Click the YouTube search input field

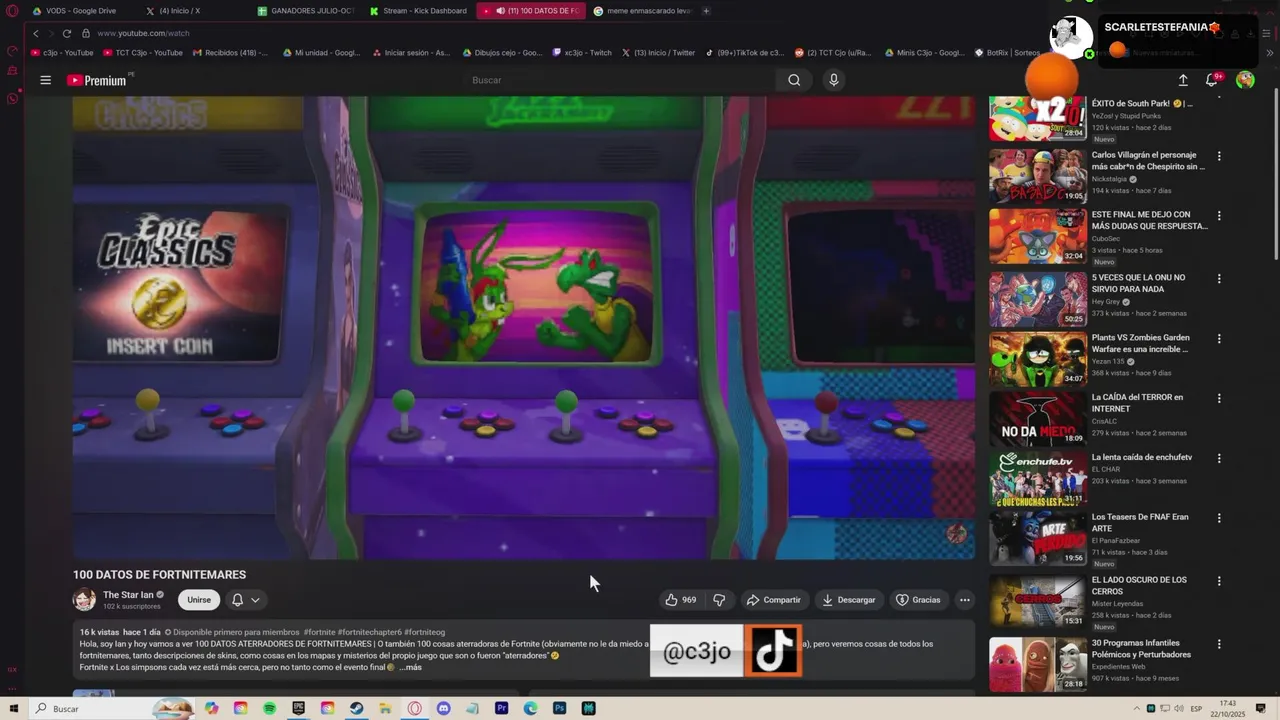620,80
